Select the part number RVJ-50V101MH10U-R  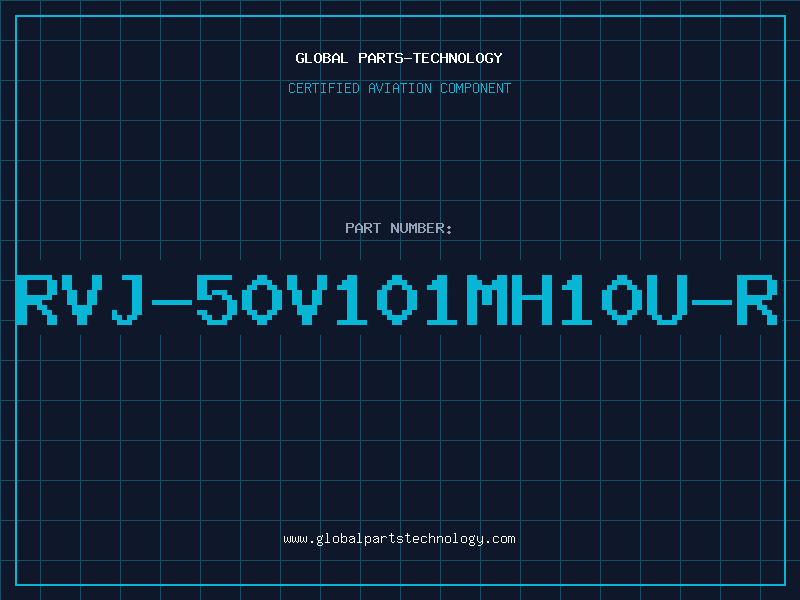click(397, 299)
